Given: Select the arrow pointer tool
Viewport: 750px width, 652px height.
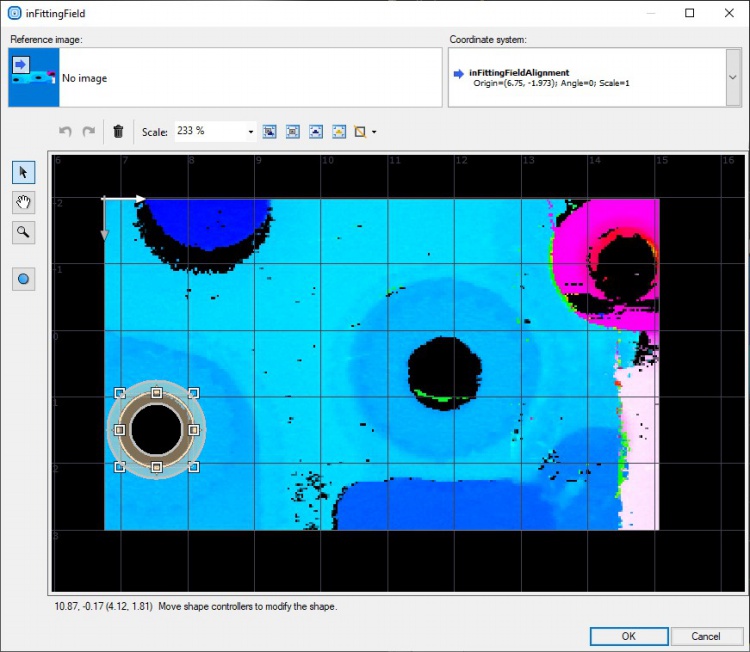Looking at the screenshot, I should [24, 172].
